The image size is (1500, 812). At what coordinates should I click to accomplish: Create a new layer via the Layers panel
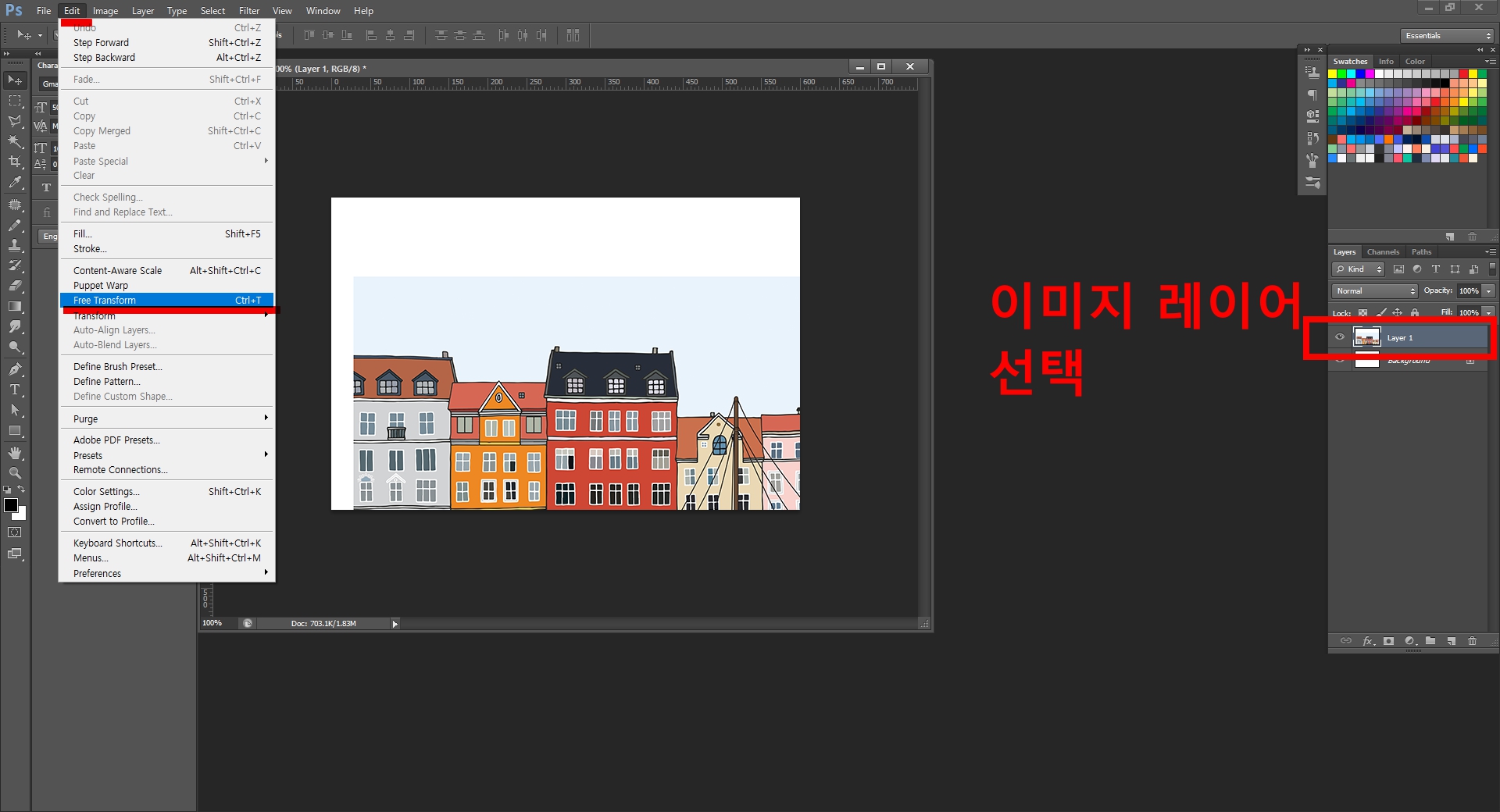(1452, 641)
